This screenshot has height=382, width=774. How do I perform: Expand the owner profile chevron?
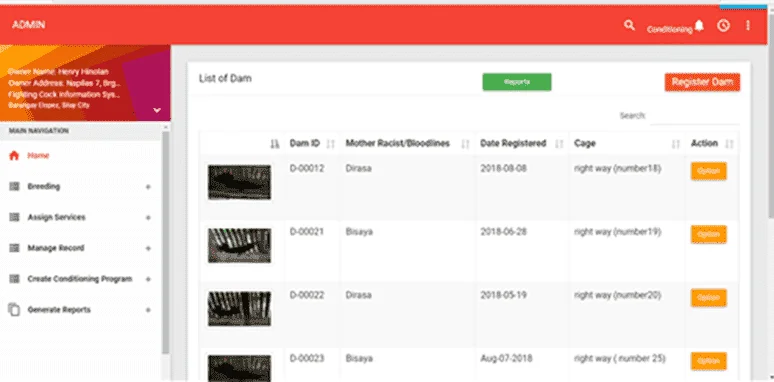tap(157, 110)
